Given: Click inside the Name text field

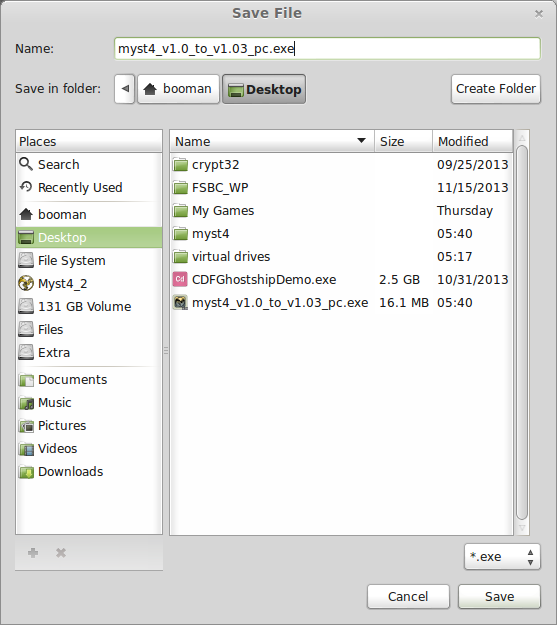Looking at the screenshot, I should coord(327,49).
